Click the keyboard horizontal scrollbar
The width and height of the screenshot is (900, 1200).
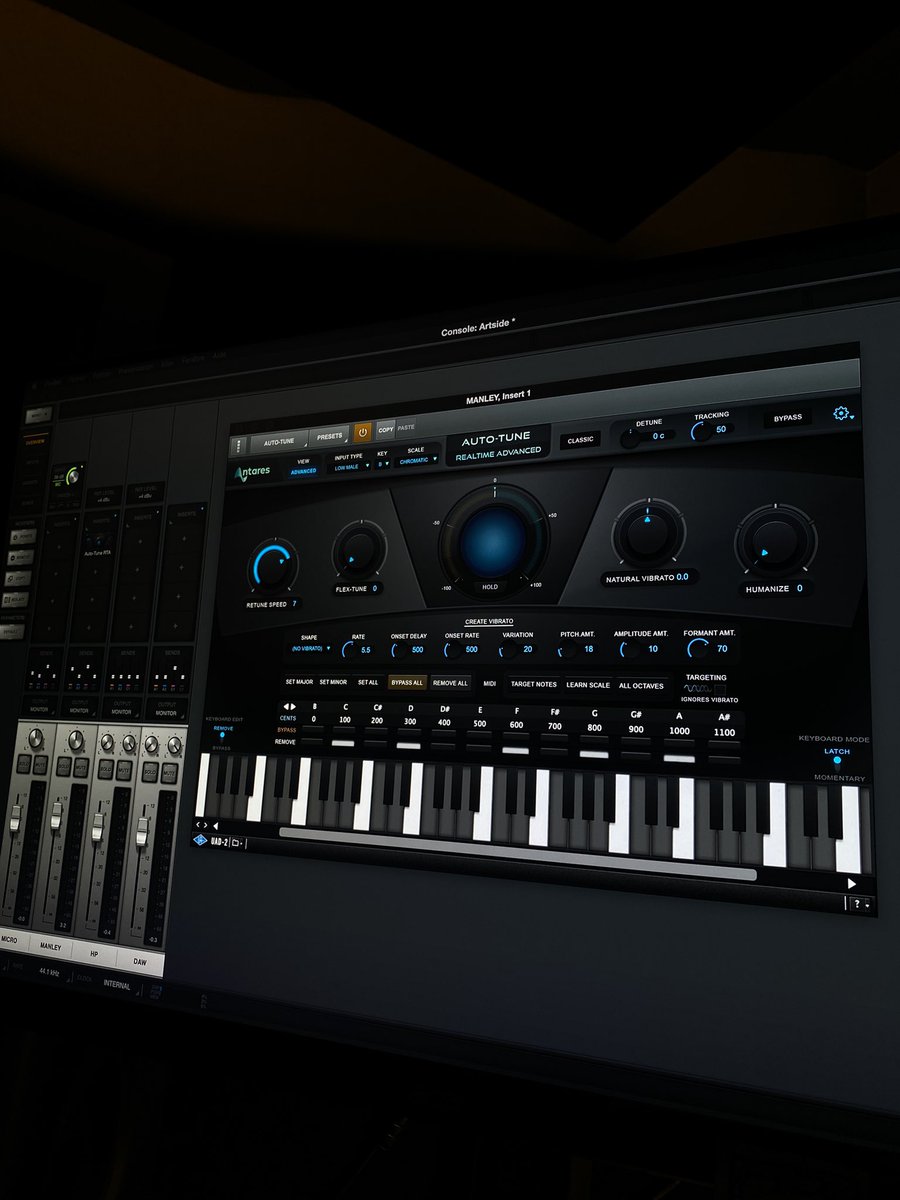point(517,853)
